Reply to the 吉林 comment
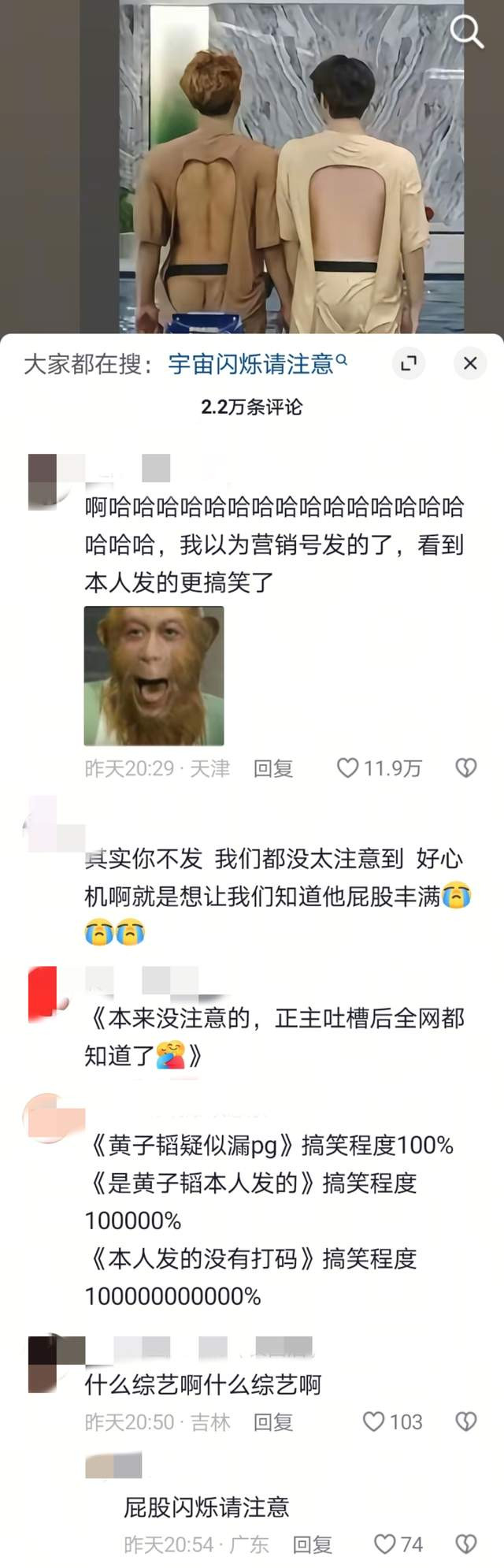This screenshot has height=1568, width=504. (273, 1421)
